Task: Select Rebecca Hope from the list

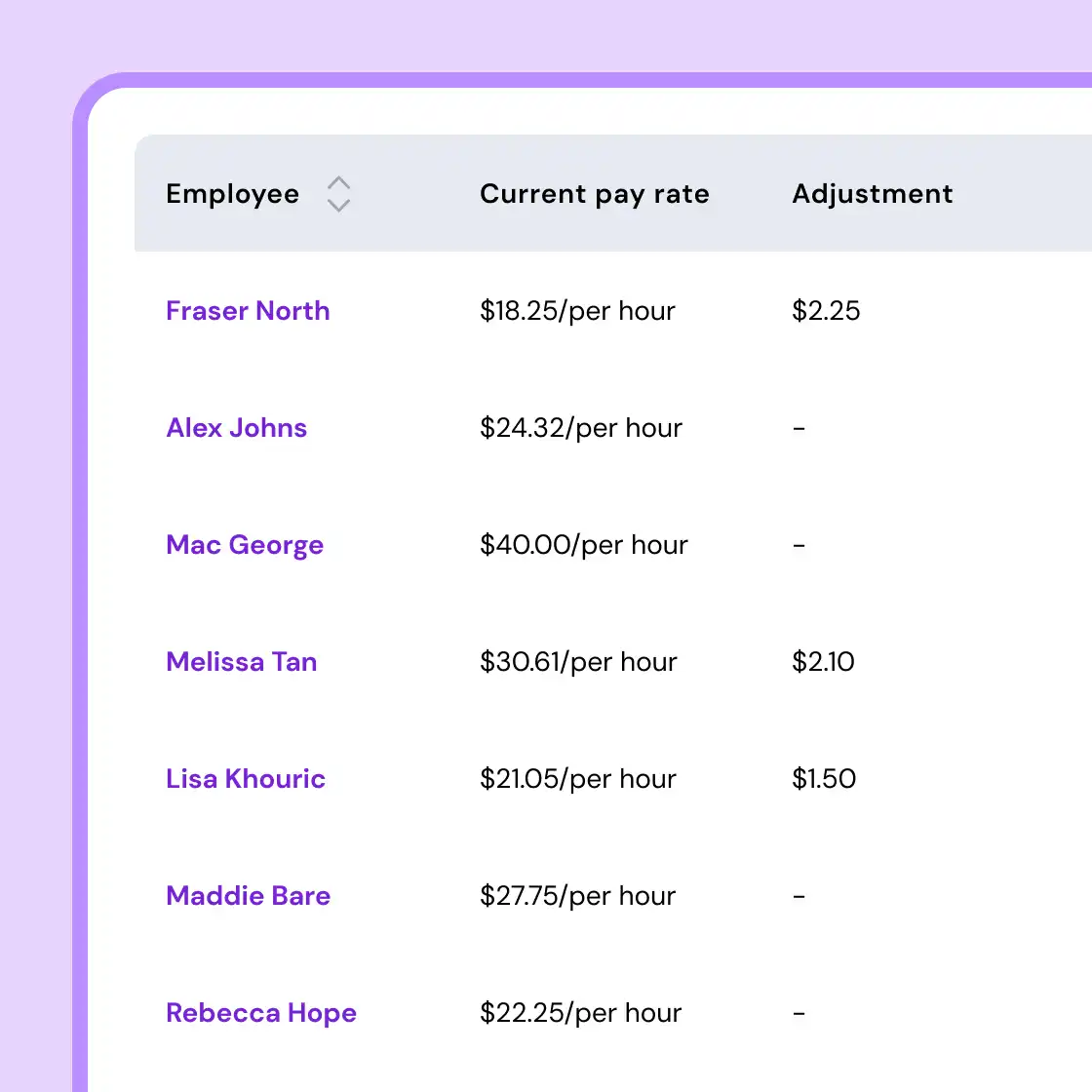Action: click(x=261, y=1013)
